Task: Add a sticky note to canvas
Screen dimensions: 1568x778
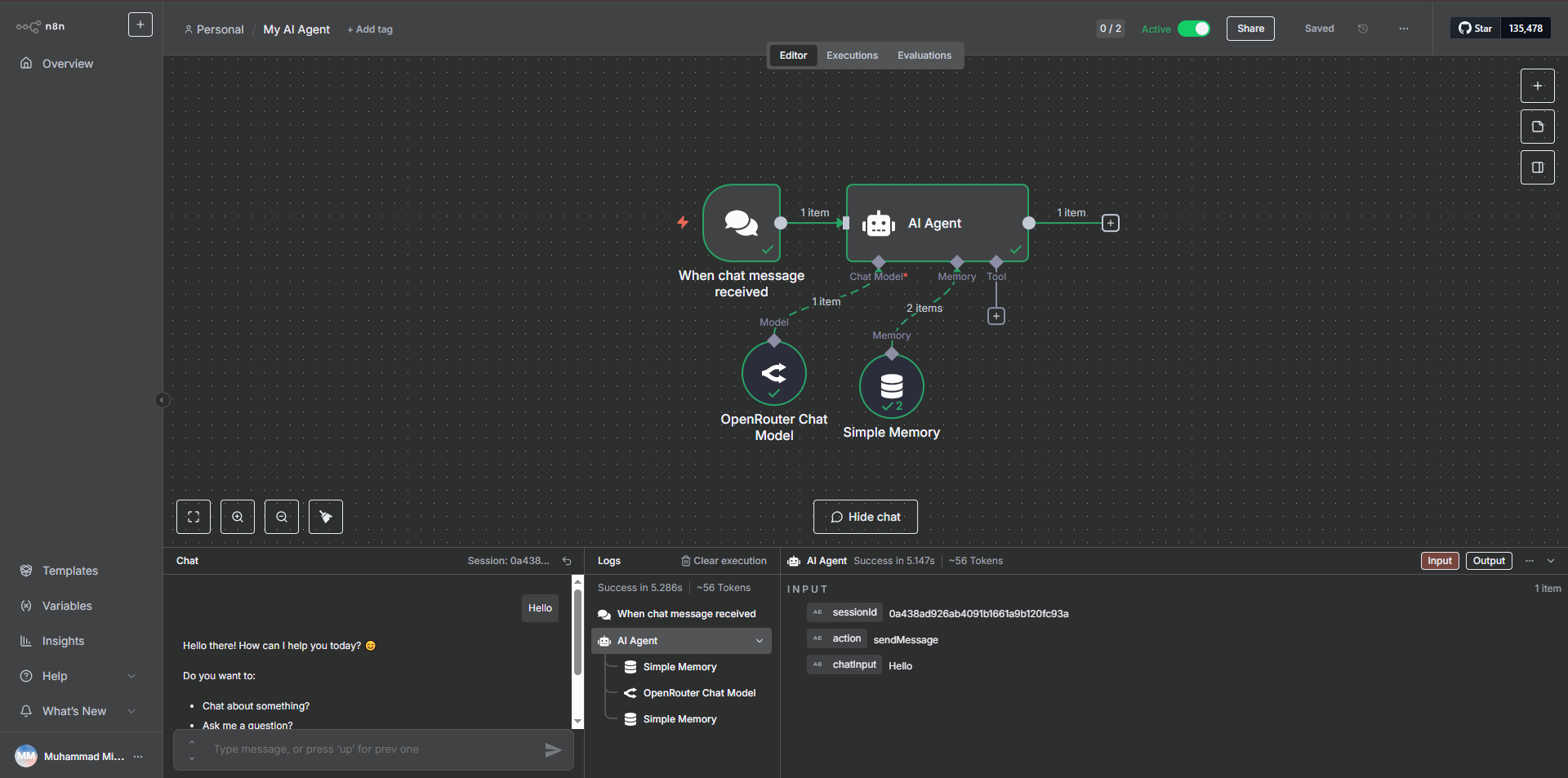Action: point(1537,127)
